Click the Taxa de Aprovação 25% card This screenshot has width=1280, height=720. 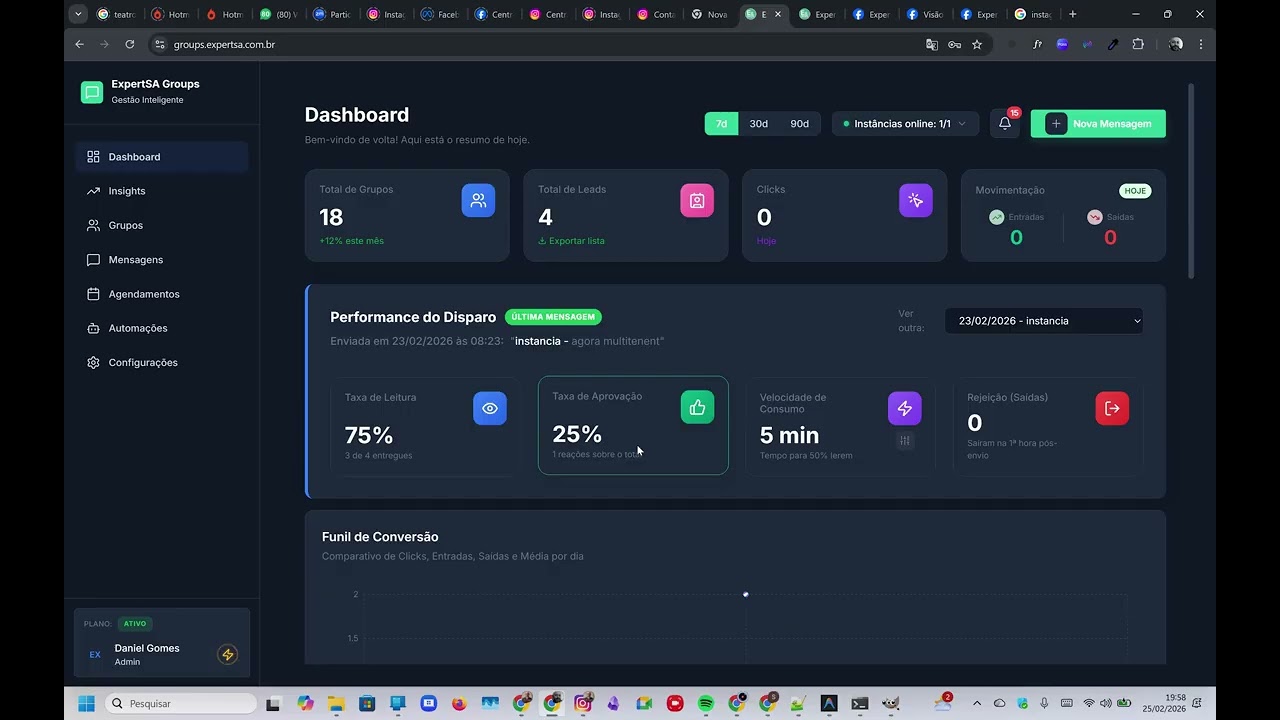633,425
